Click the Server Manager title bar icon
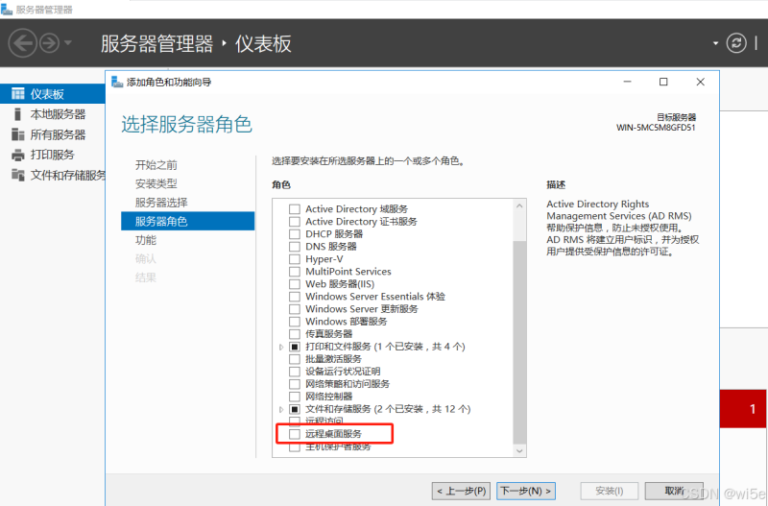The image size is (768, 506). coord(6,9)
